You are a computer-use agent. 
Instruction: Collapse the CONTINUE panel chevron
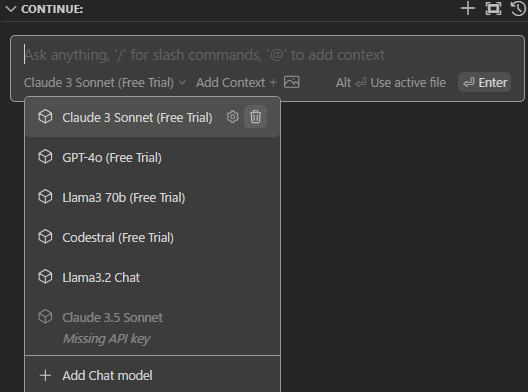pyautogui.click(x=11, y=9)
